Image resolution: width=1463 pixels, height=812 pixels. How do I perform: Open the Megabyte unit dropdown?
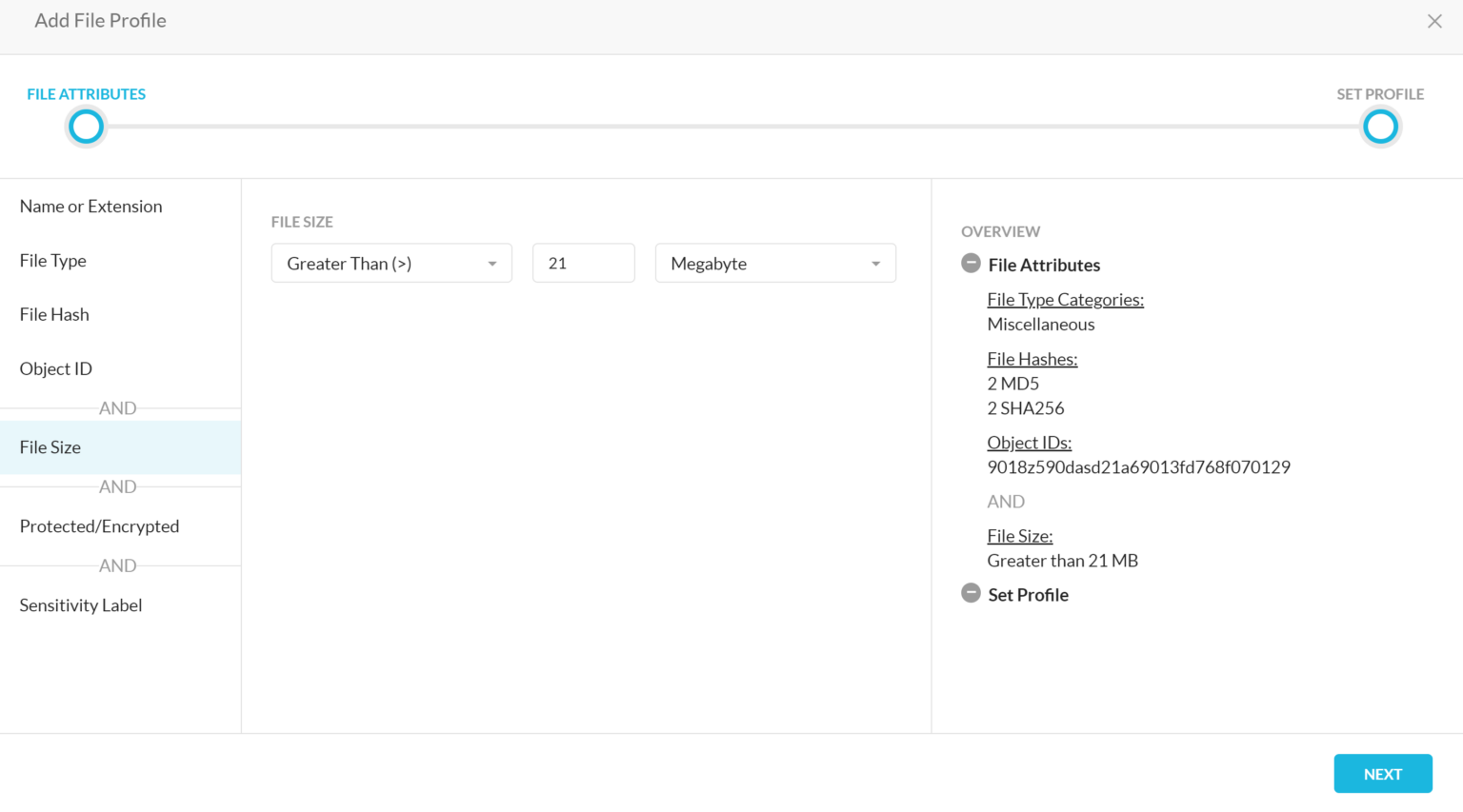(774, 263)
